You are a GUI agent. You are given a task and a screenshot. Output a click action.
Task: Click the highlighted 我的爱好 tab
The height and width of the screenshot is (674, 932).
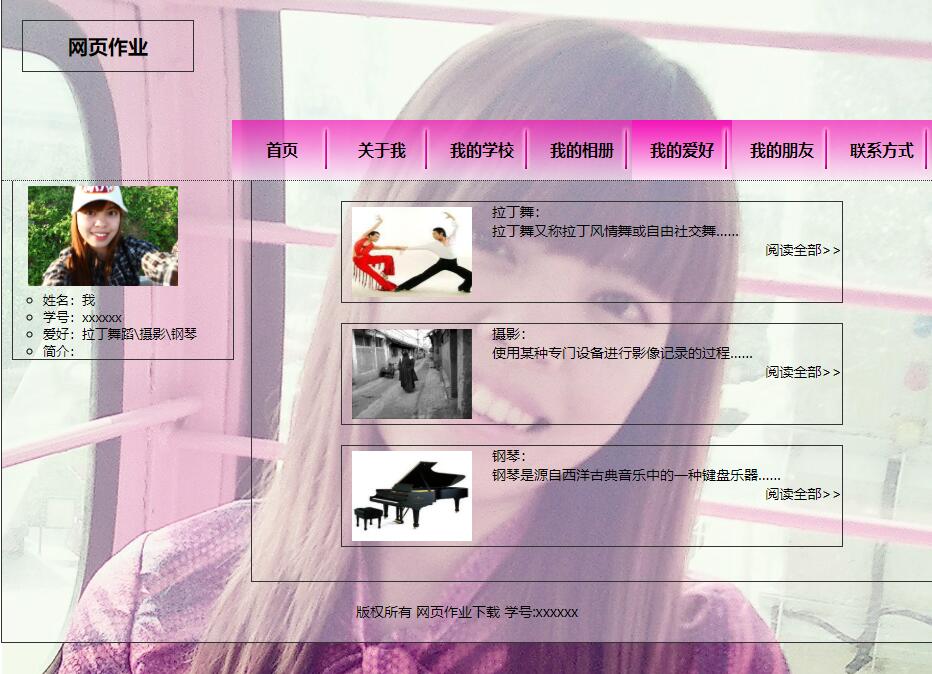pos(681,151)
